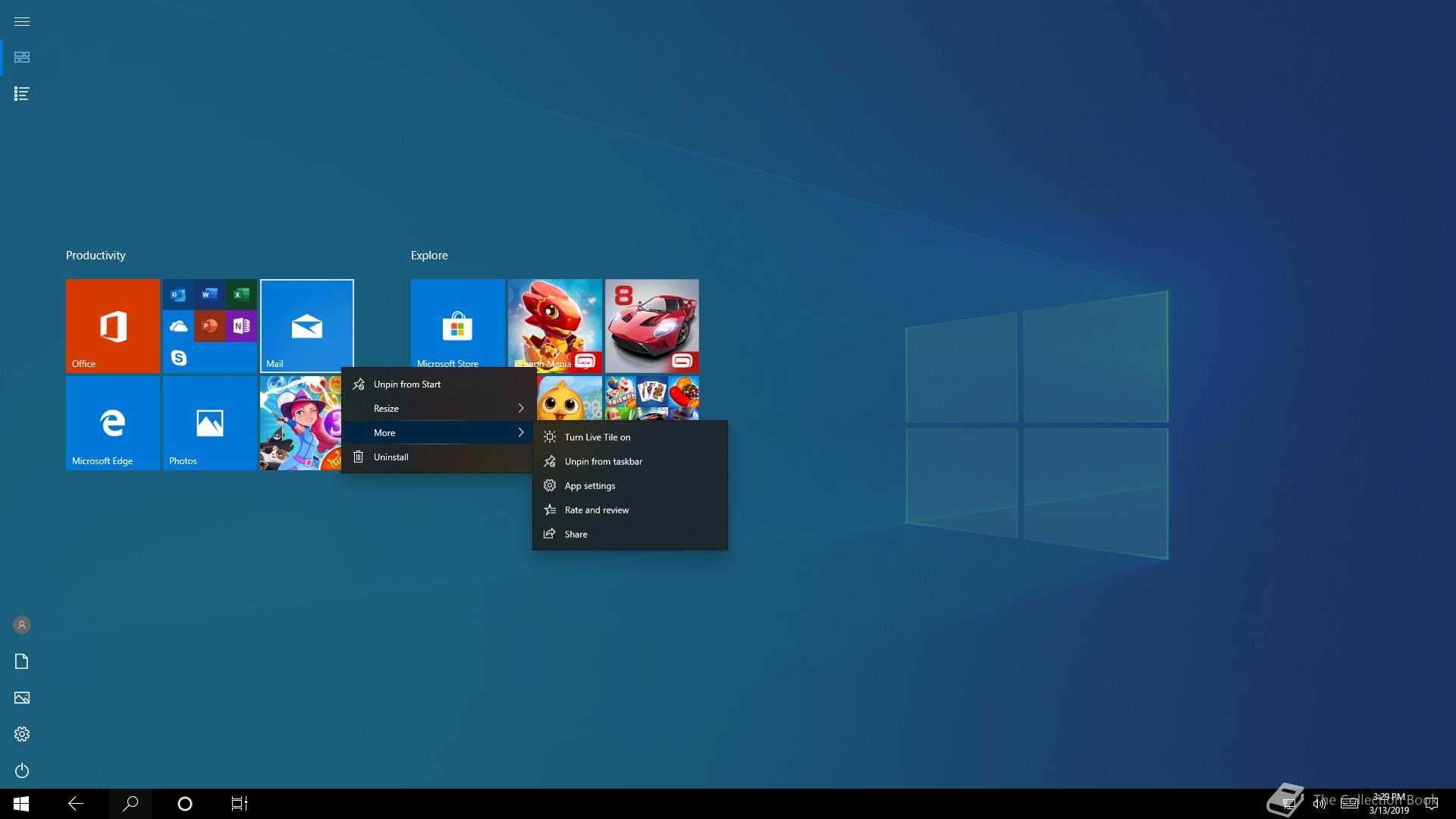Open Task View on taskbar
Screen dimensions: 1456x819
coord(240,804)
